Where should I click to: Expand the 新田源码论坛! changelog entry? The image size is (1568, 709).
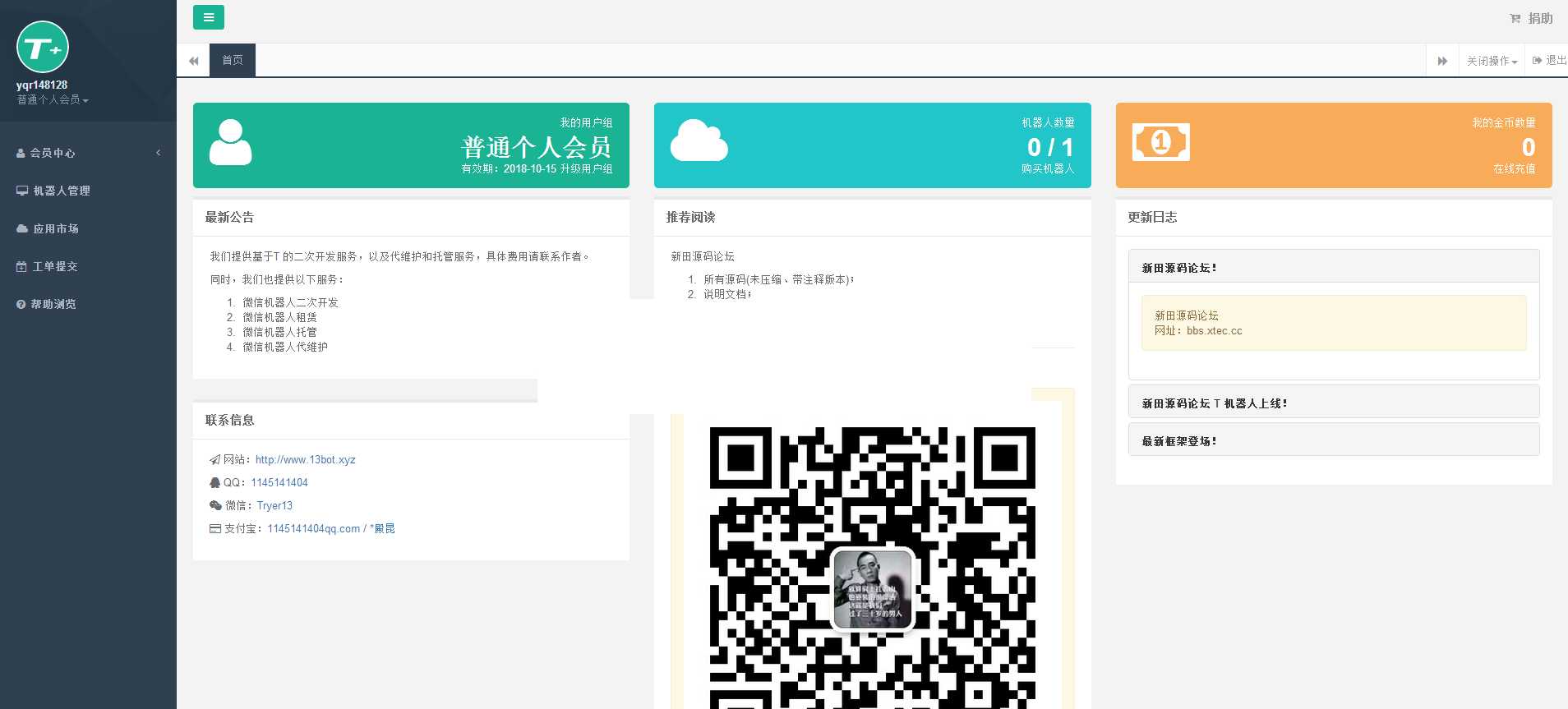tap(1334, 267)
